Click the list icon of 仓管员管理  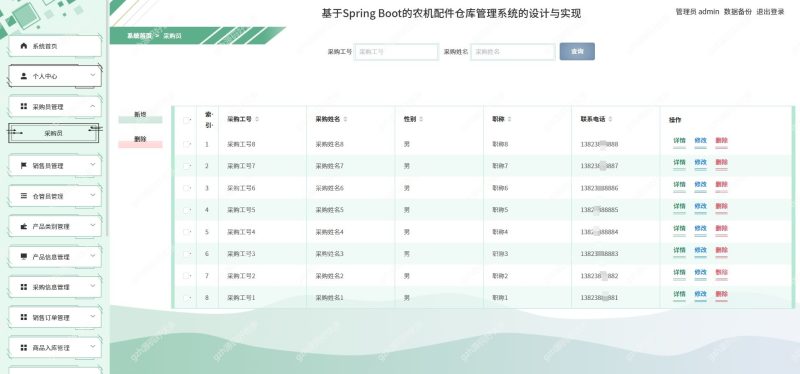[23, 195]
